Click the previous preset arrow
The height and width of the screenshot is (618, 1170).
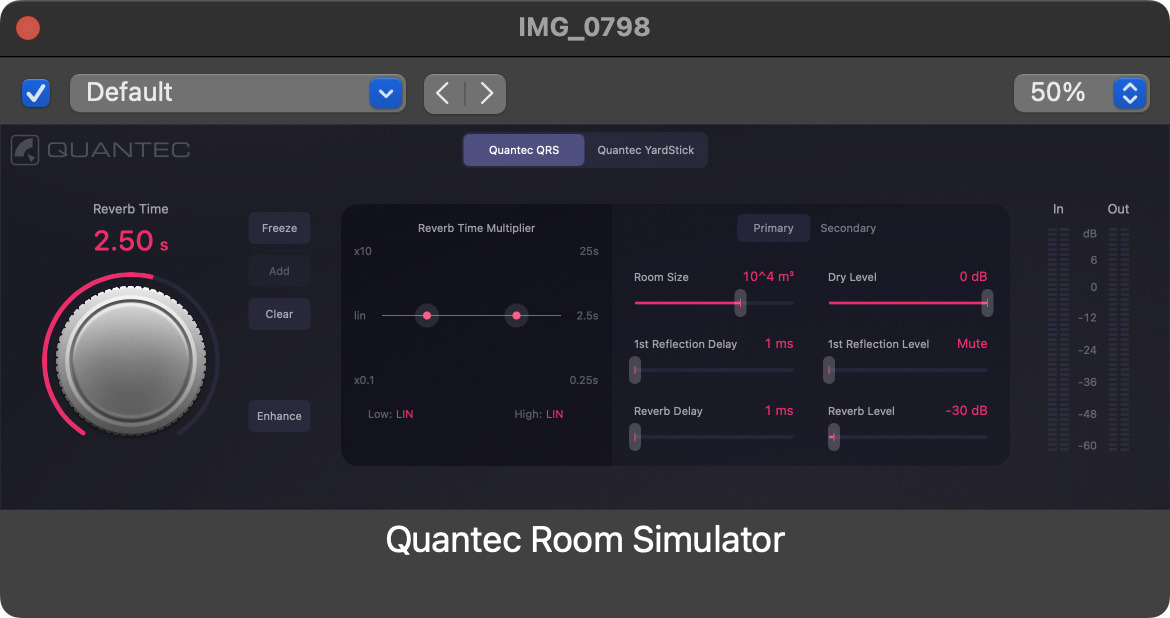pos(444,93)
